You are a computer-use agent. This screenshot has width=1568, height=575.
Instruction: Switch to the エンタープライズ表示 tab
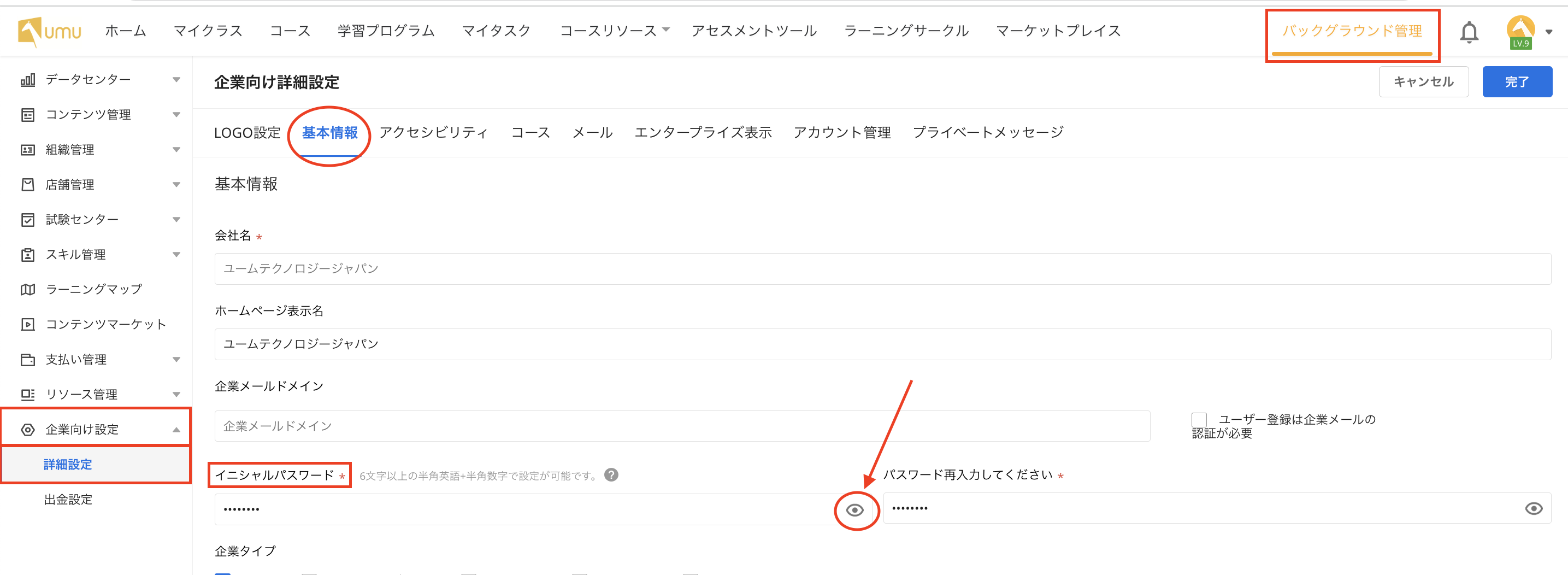[703, 133]
